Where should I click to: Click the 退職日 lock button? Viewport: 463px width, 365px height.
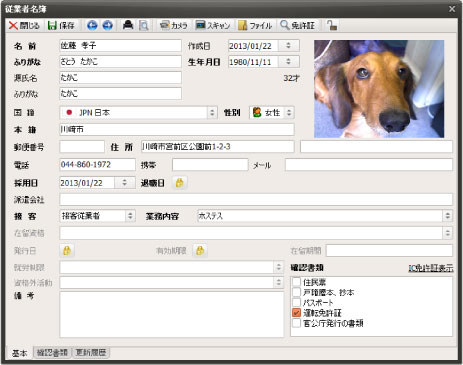pos(180,183)
